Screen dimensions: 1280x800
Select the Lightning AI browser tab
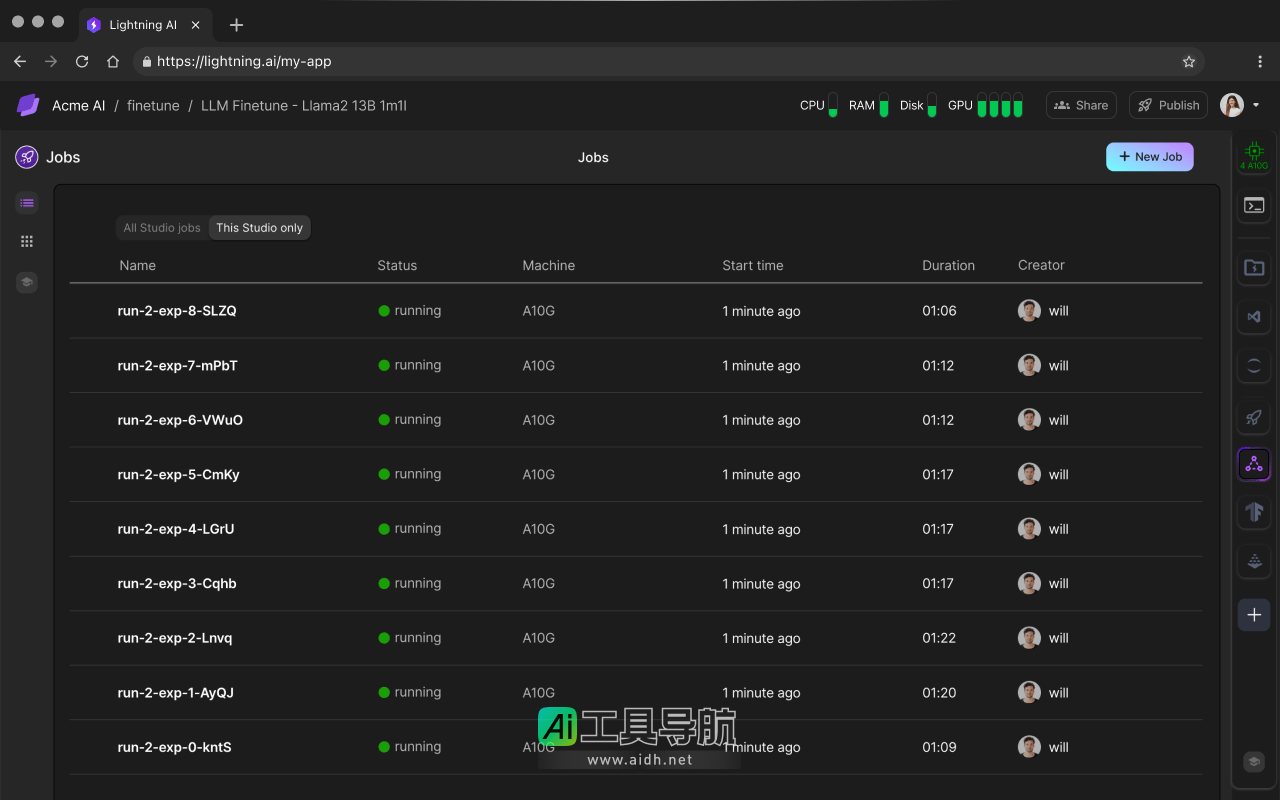pyautogui.click(x=143, y=25)
